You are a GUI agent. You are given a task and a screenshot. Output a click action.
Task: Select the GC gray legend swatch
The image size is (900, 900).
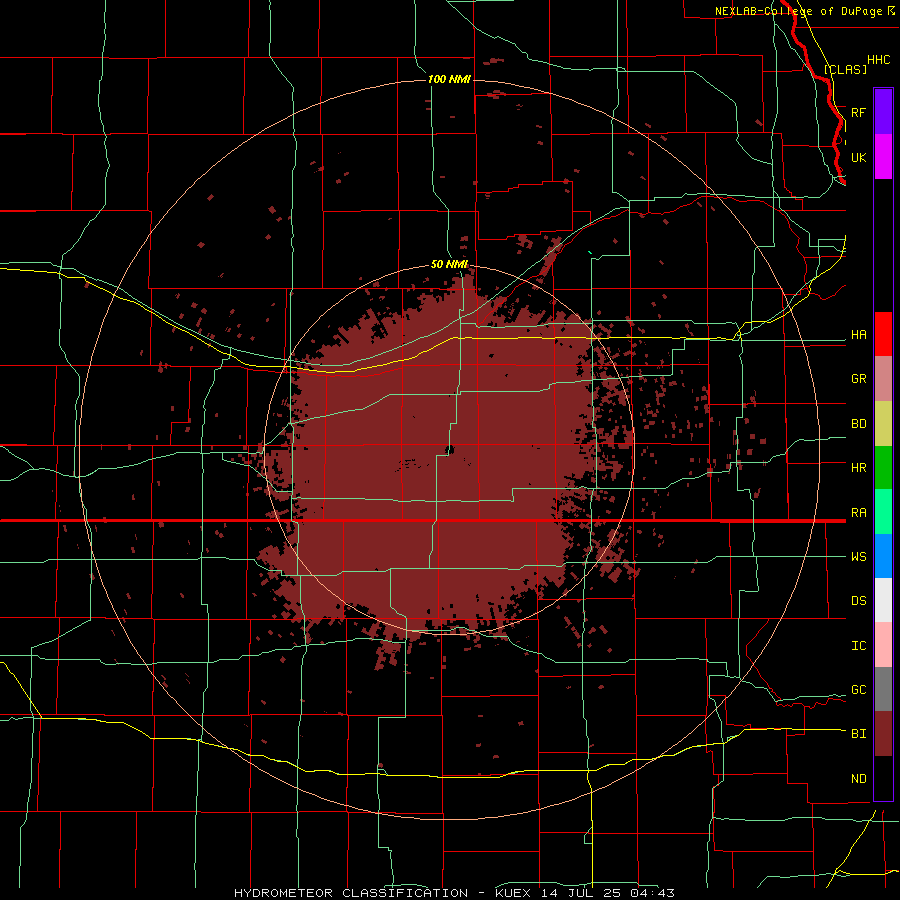883,689
